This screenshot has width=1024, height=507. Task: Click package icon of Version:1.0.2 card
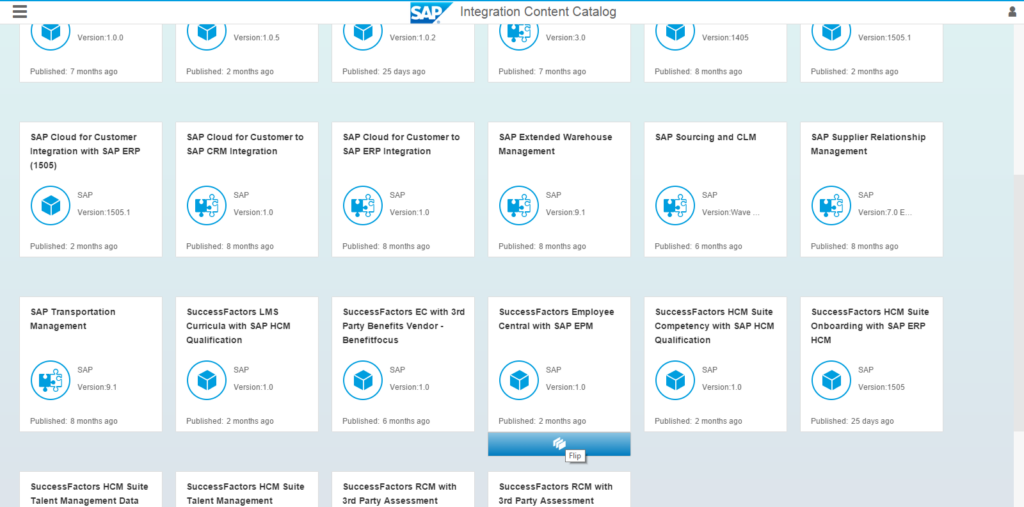(x=362, y=33)
